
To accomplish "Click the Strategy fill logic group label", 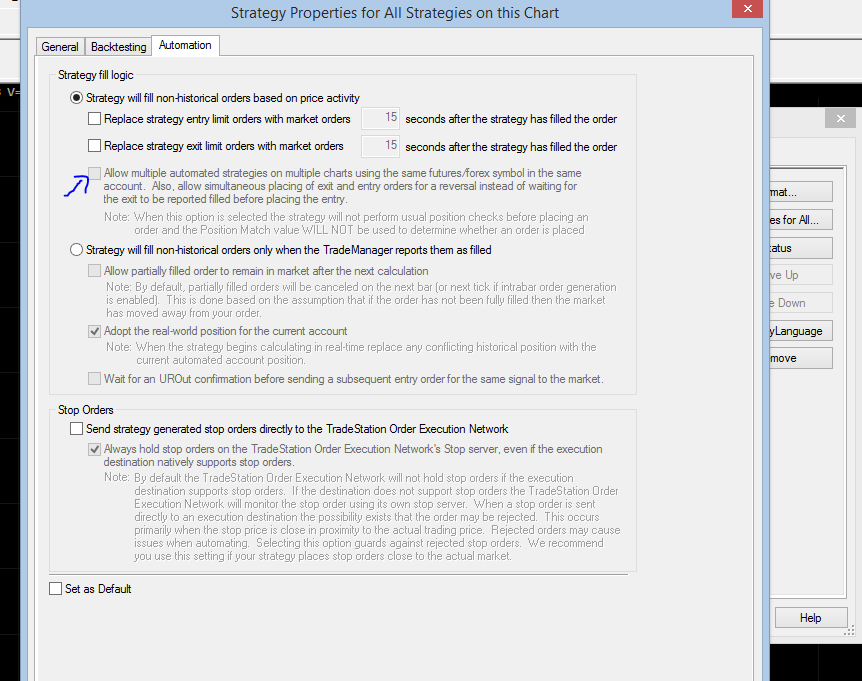I will [x=96, y=75].
